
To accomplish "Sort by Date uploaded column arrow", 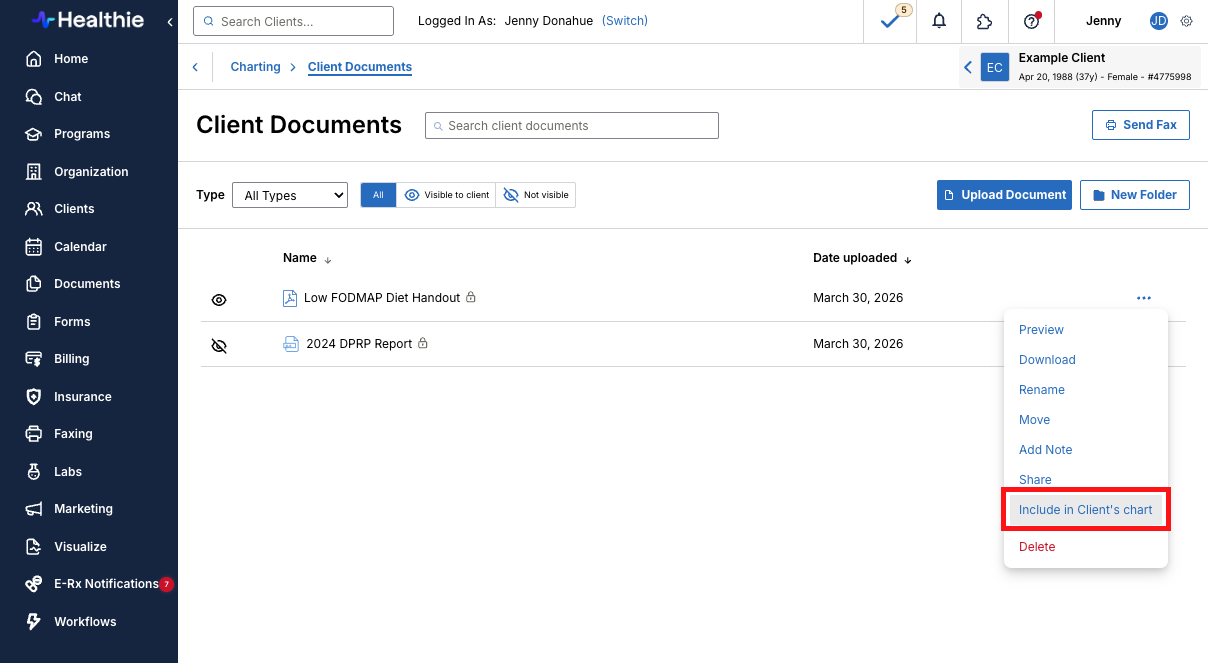I will click(908, 259).
